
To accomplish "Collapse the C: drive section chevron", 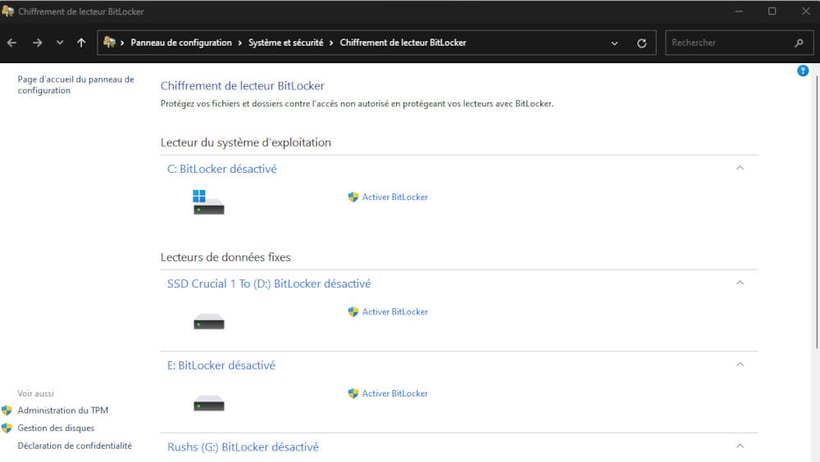I will coord(739,168).
